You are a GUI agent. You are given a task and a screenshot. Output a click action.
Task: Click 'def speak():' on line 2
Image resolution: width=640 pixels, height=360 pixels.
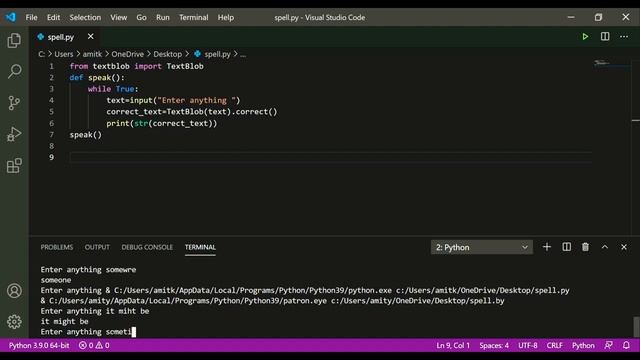97,78
